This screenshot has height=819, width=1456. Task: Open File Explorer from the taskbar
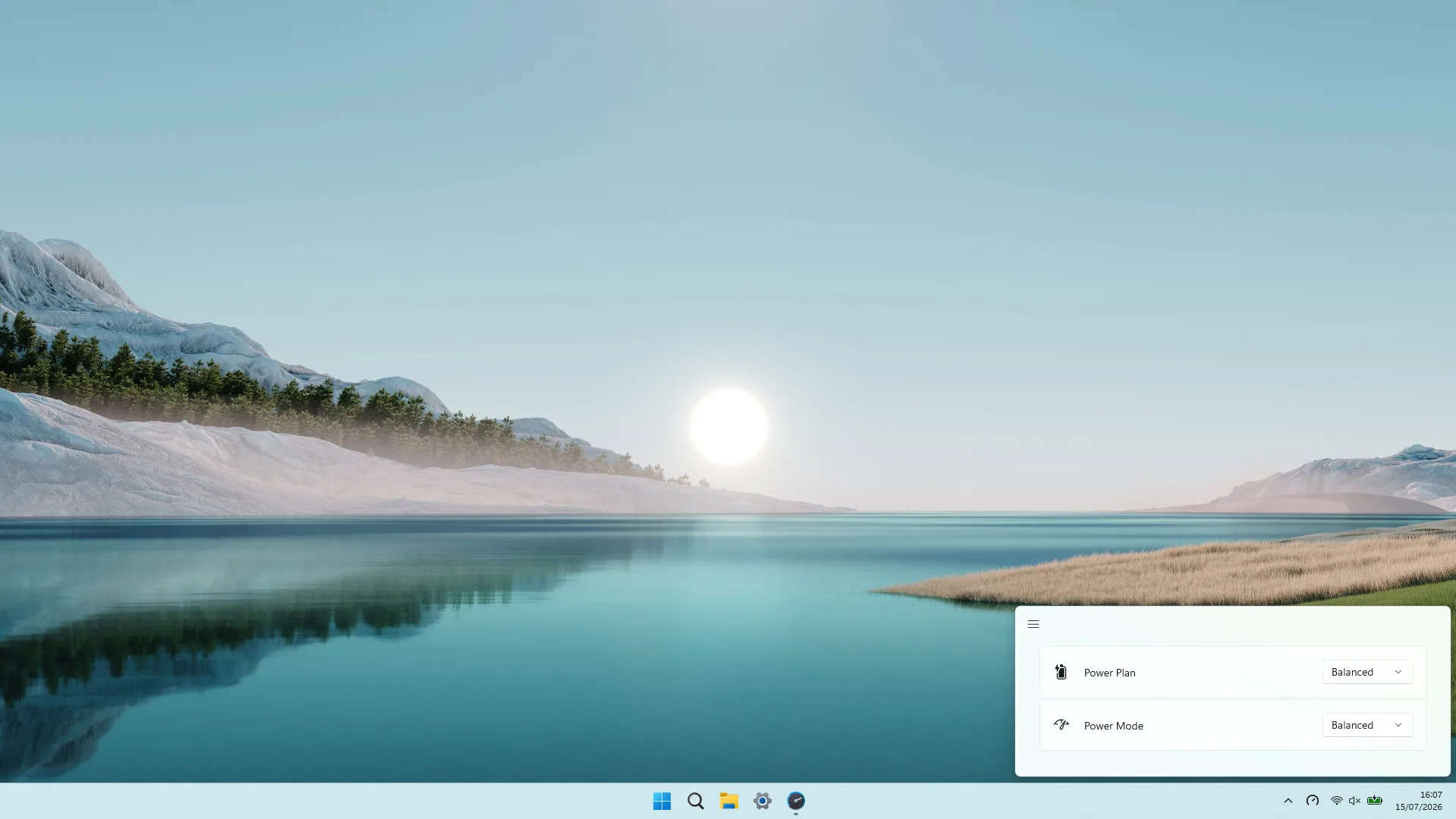(x=728, y=801)
